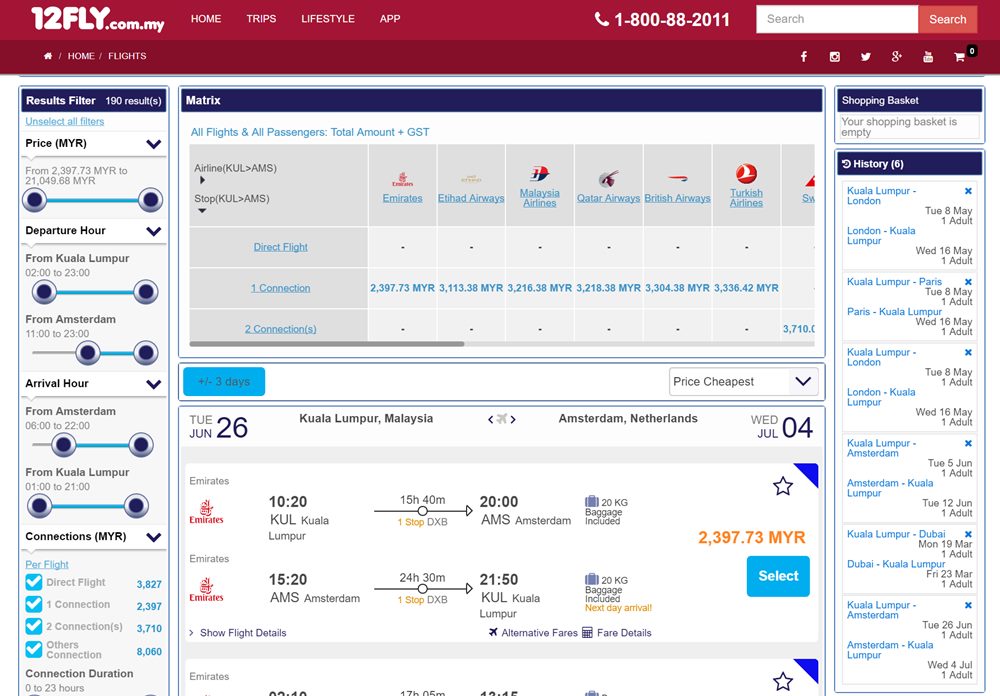
Task: Click Direct Flight matrix row link
Action: (x=280, y=247)
